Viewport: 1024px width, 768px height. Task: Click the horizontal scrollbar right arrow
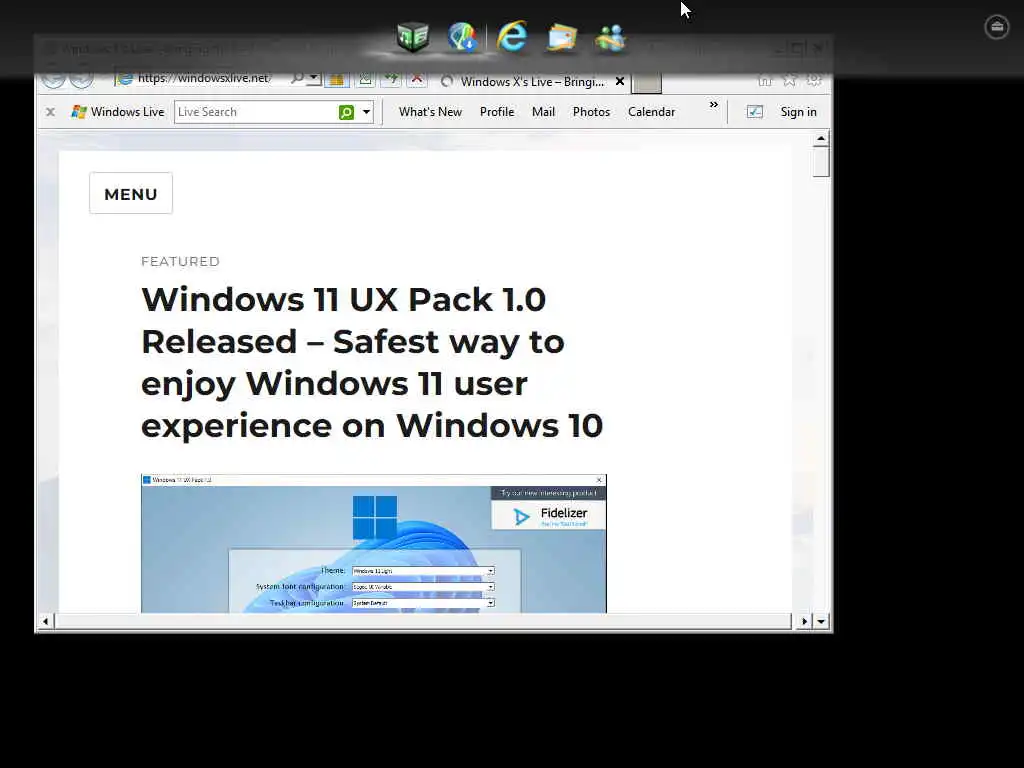tap(804, 621)
